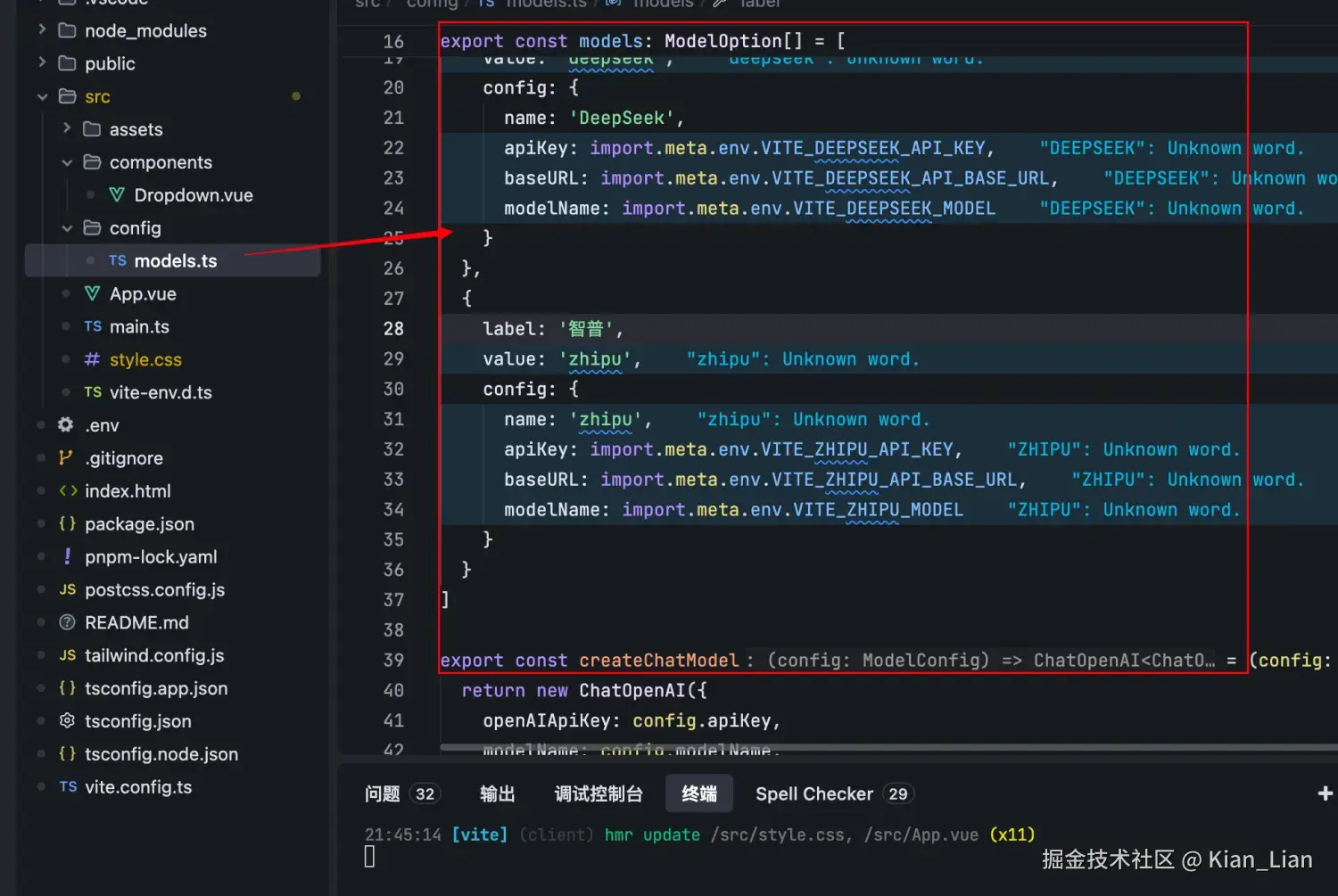
Task: Click the git branch icon of .gitignore
Action: tap(65, 458)
